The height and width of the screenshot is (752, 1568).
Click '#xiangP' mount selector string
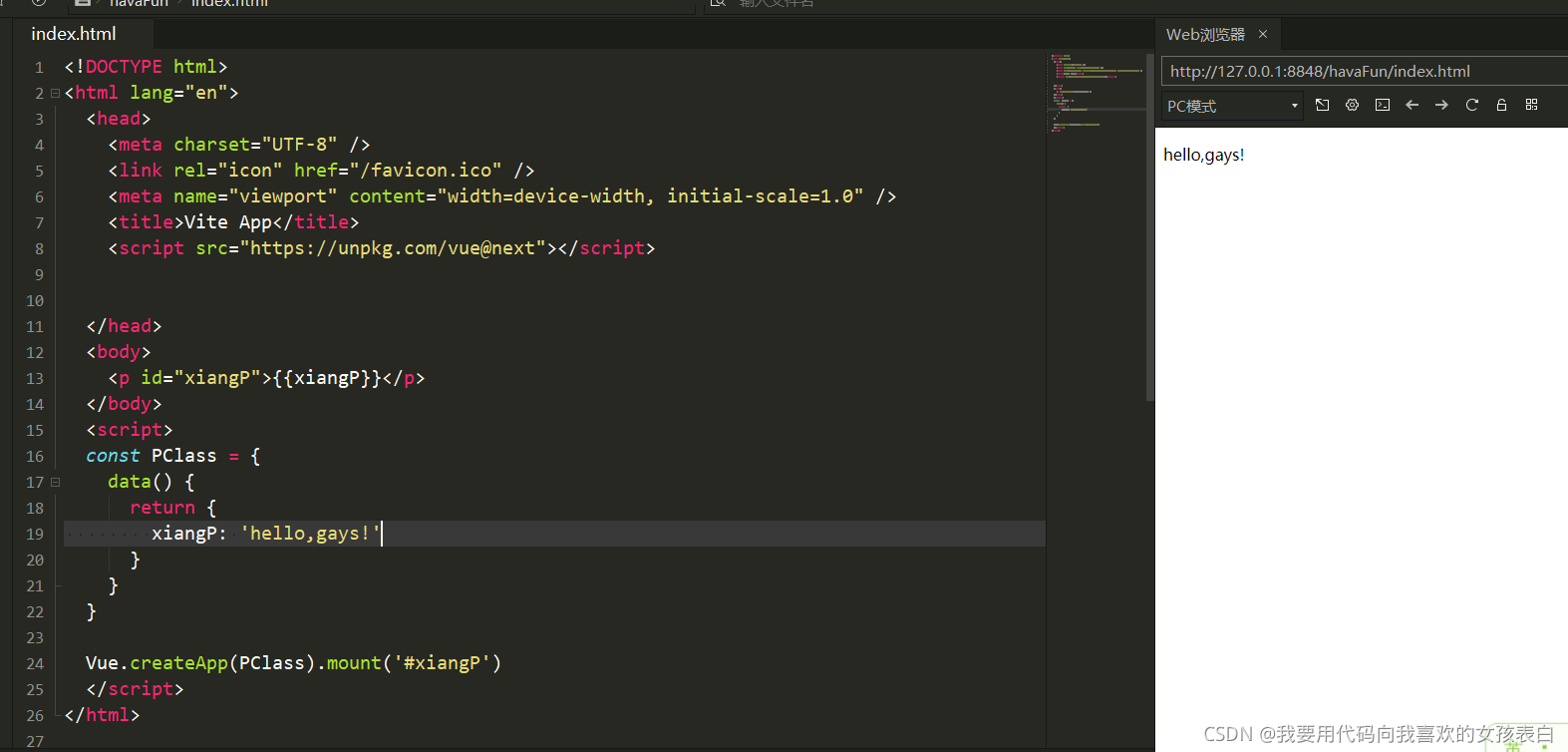(x=443, y=663)
